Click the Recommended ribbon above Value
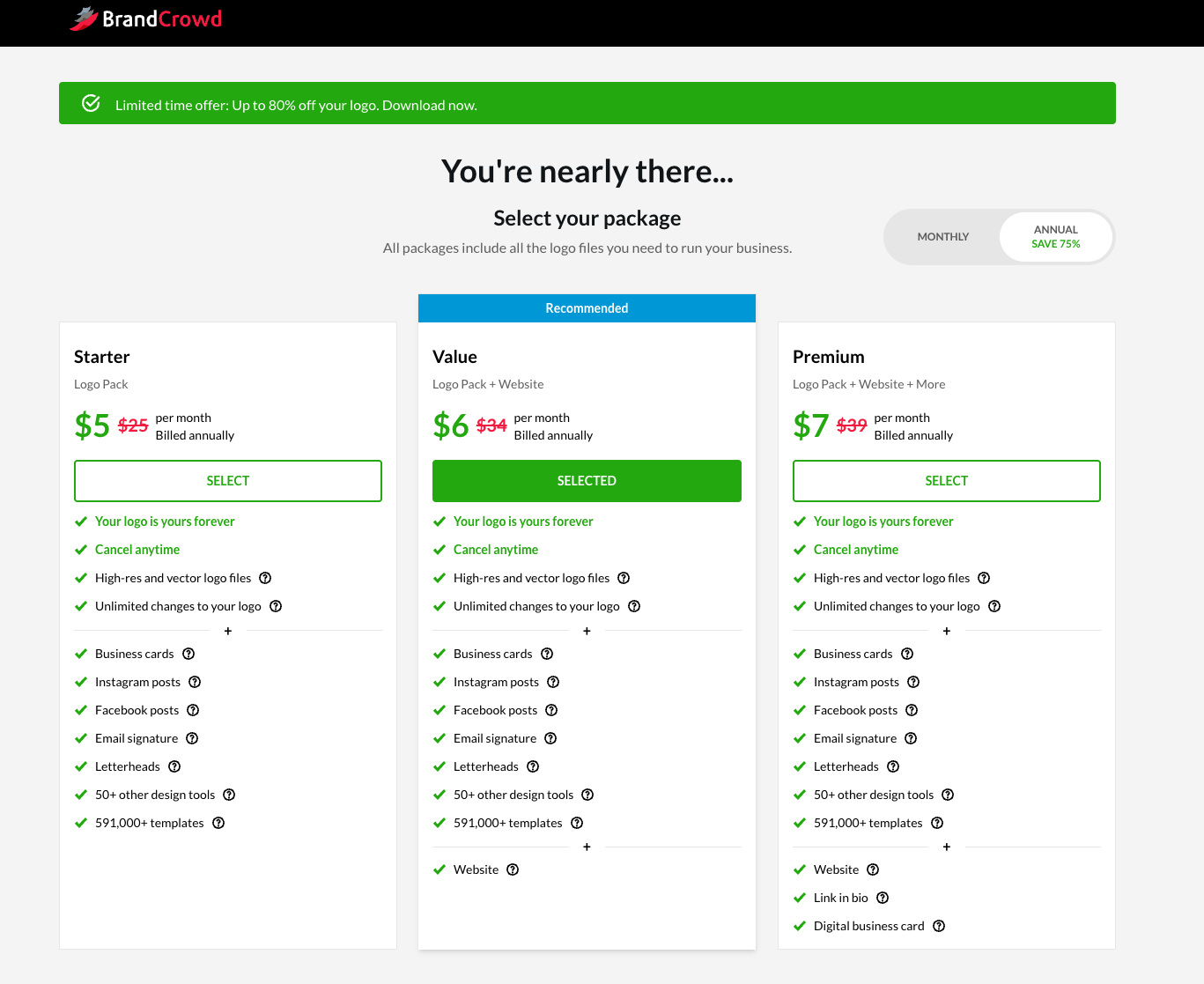 tap(587, 308)
